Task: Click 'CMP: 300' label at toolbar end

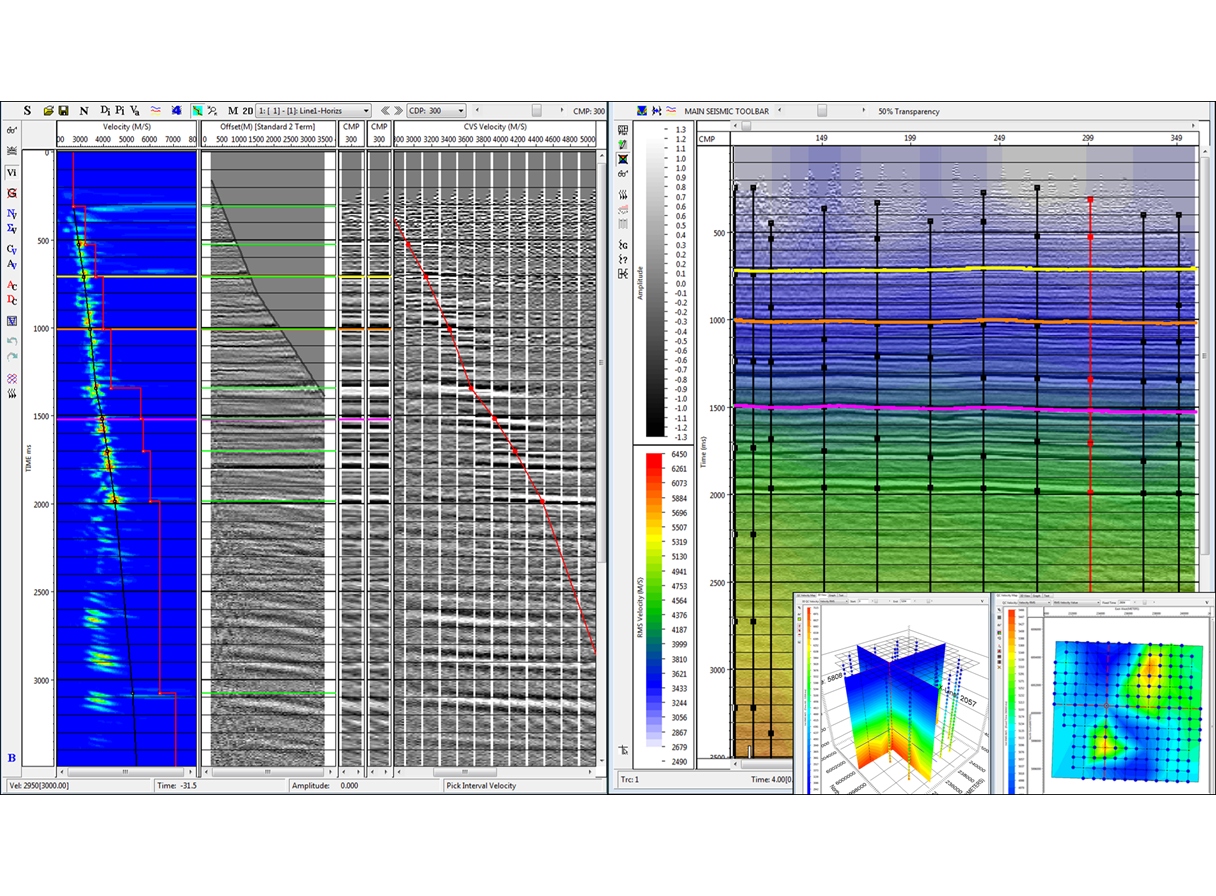Action: 589,111
